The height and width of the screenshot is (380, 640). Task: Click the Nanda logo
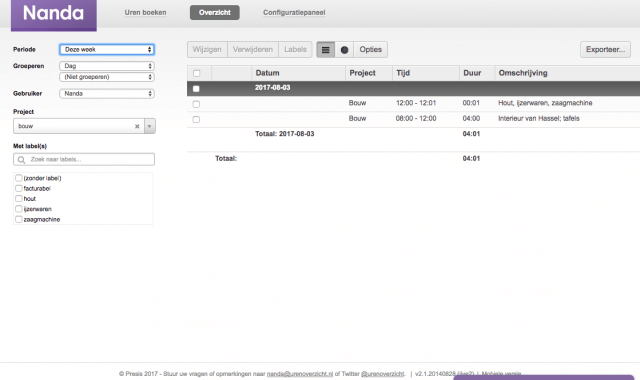[x=53, y=15]
